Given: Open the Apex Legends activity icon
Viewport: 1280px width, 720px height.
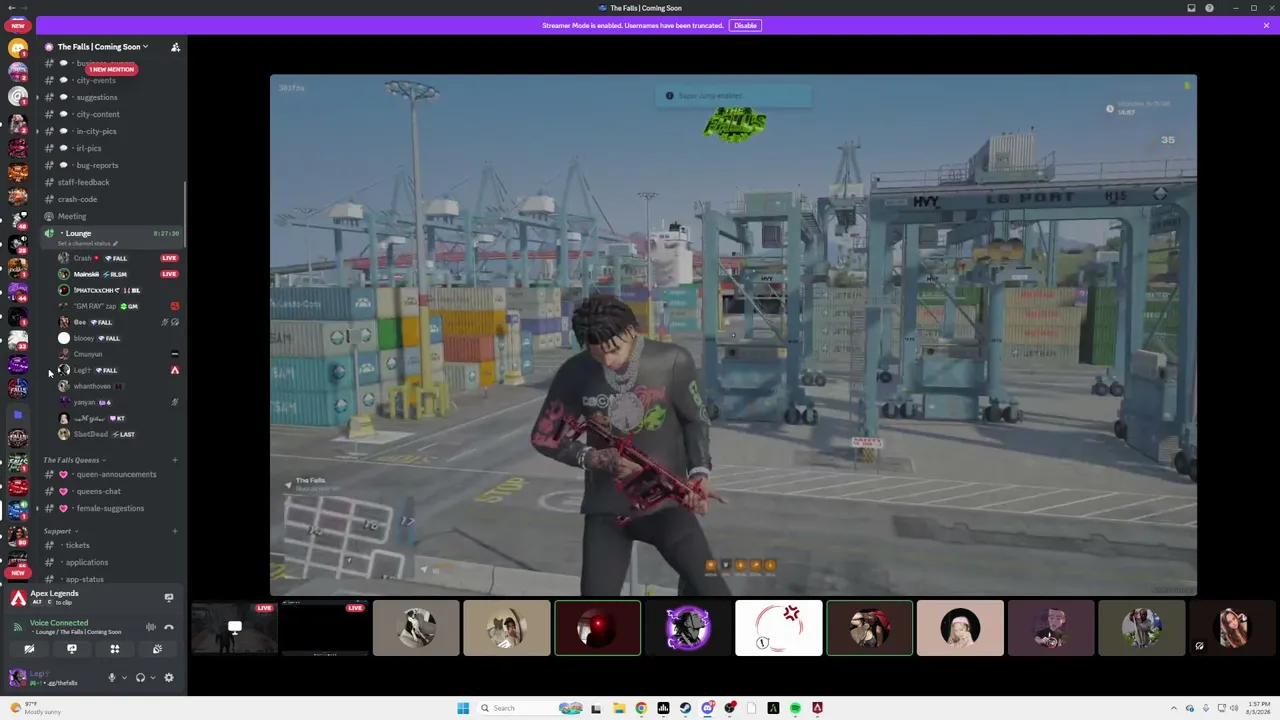Looking at the screenshot, I should click(x=18, y=598).
